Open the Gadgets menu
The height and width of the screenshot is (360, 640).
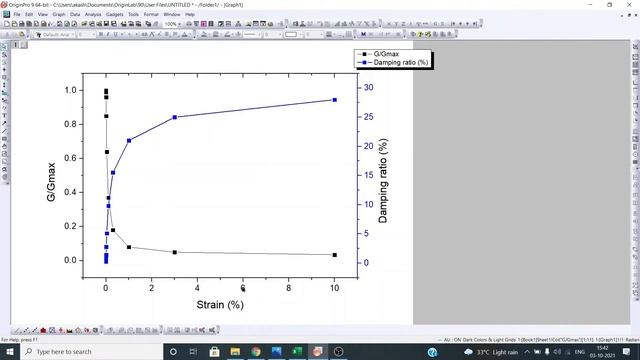tap(115, 14)
